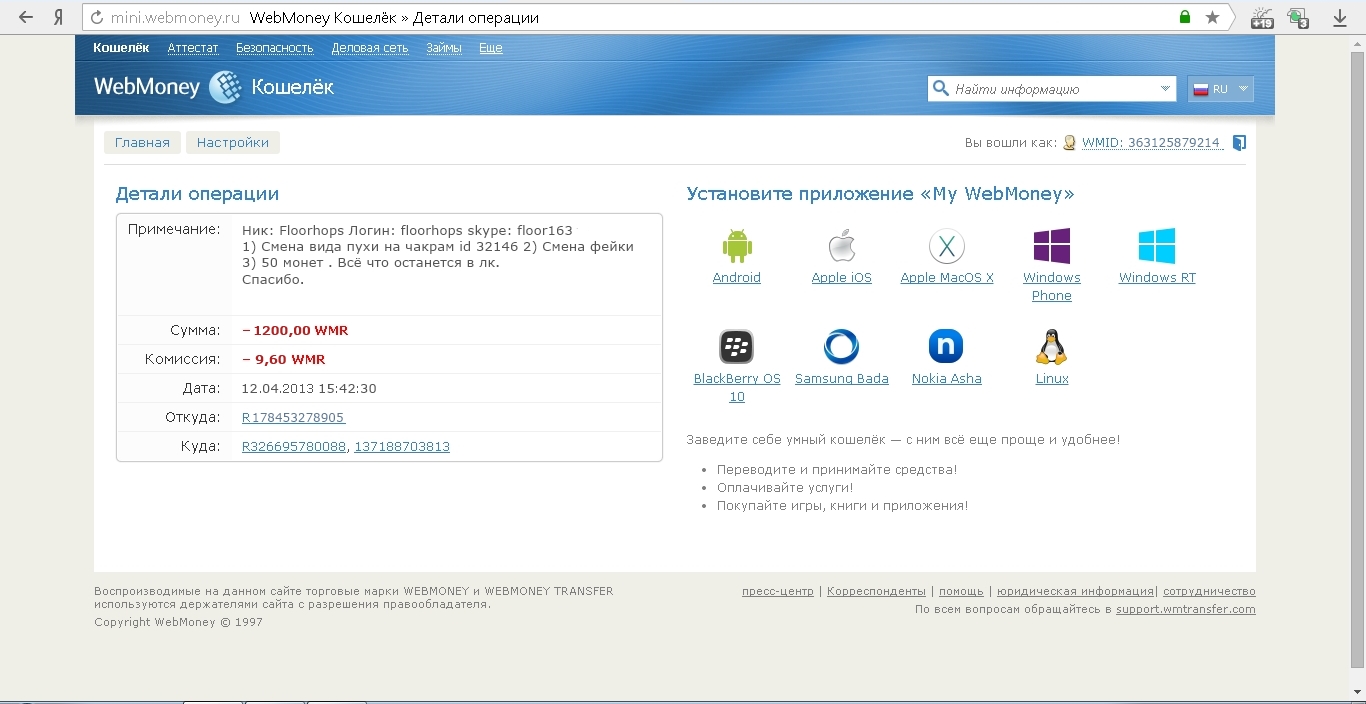The image size is (1366, 704).
Task: Click the WMID: 363125879214 link
Action: tap(1152, 143)
